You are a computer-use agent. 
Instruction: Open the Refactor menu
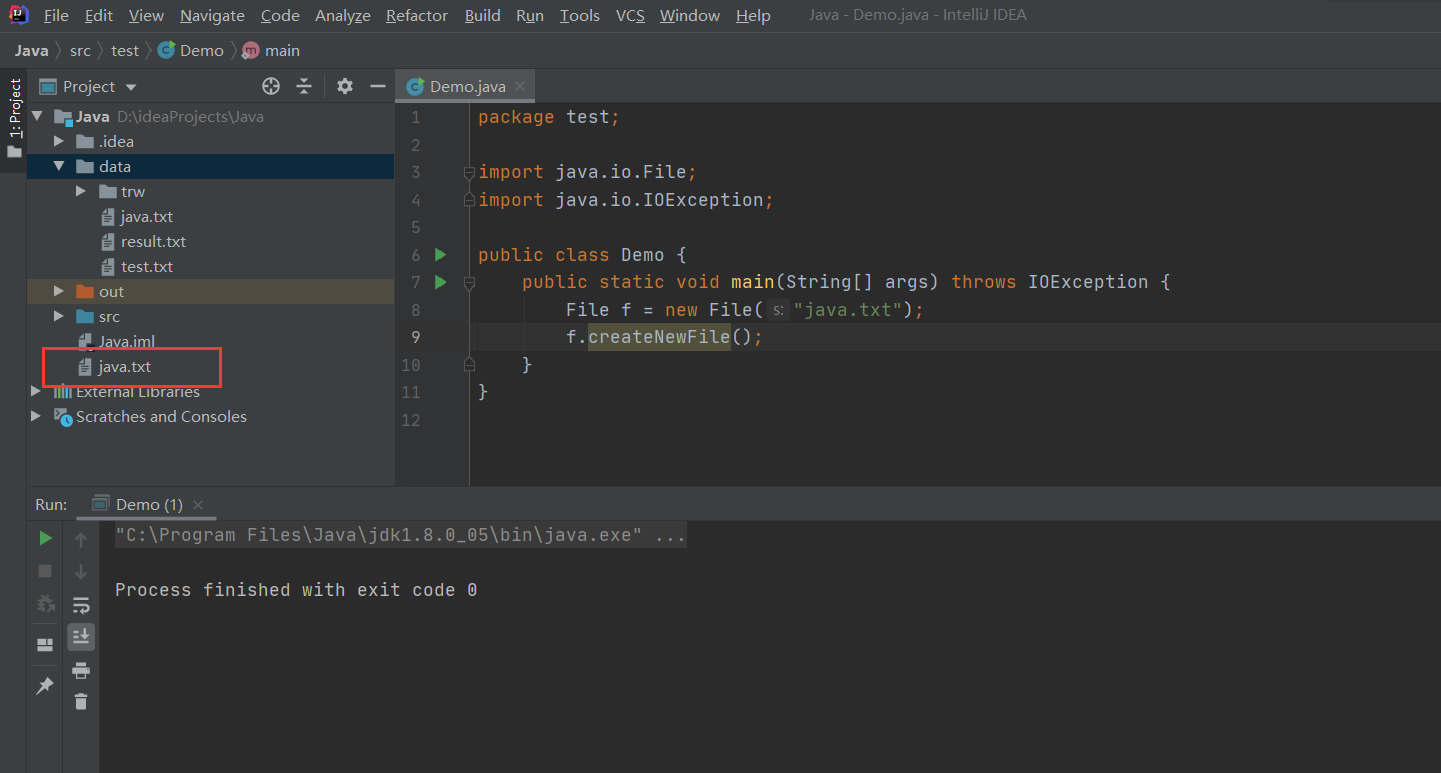(x=418, y=16)
